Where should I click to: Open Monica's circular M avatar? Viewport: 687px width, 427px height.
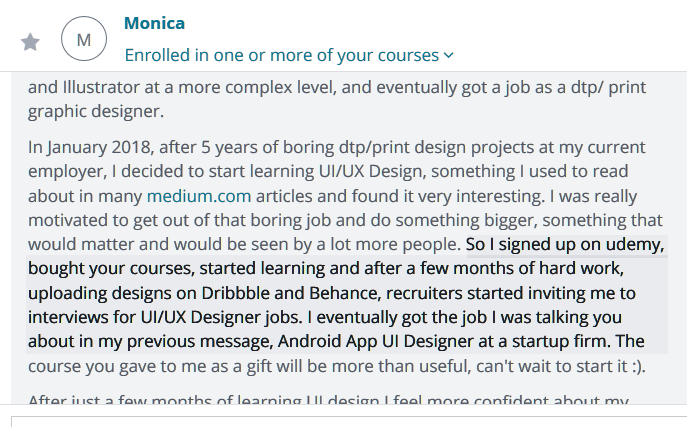pyautogui.click(x=84, y=39)
